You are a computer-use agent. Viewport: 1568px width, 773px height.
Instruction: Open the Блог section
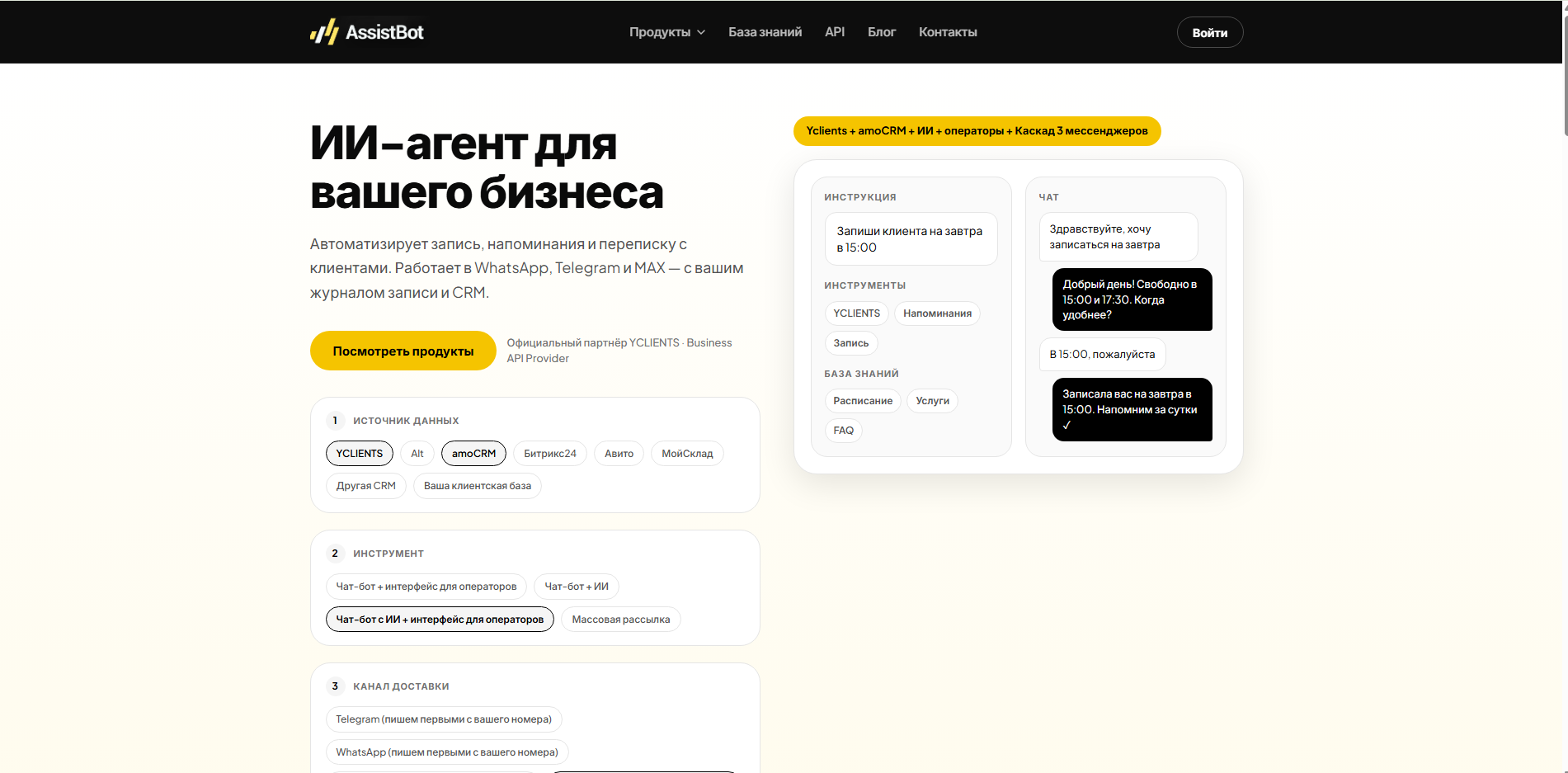pos(882,32)
